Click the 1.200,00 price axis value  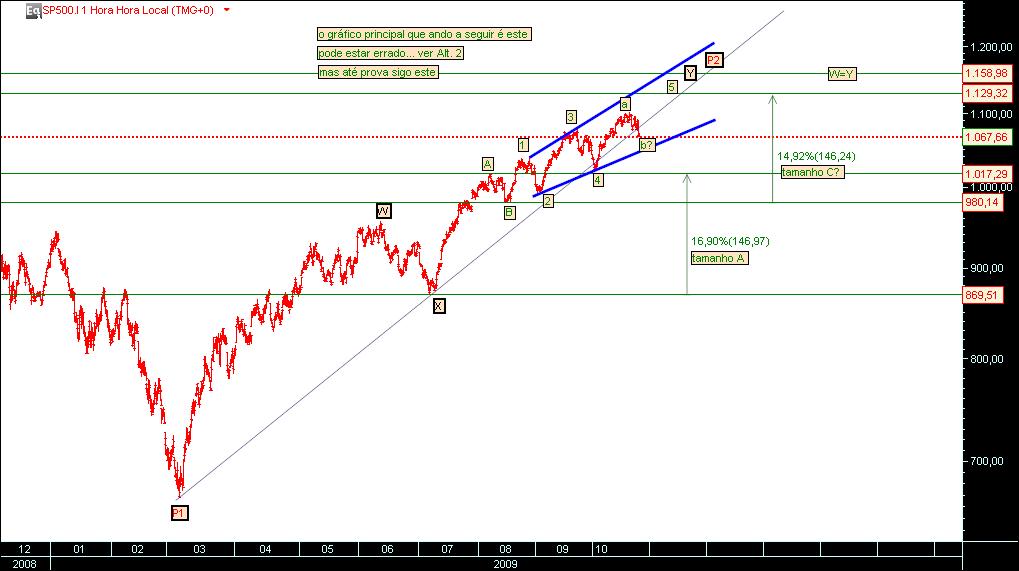[x=991, y=47]
